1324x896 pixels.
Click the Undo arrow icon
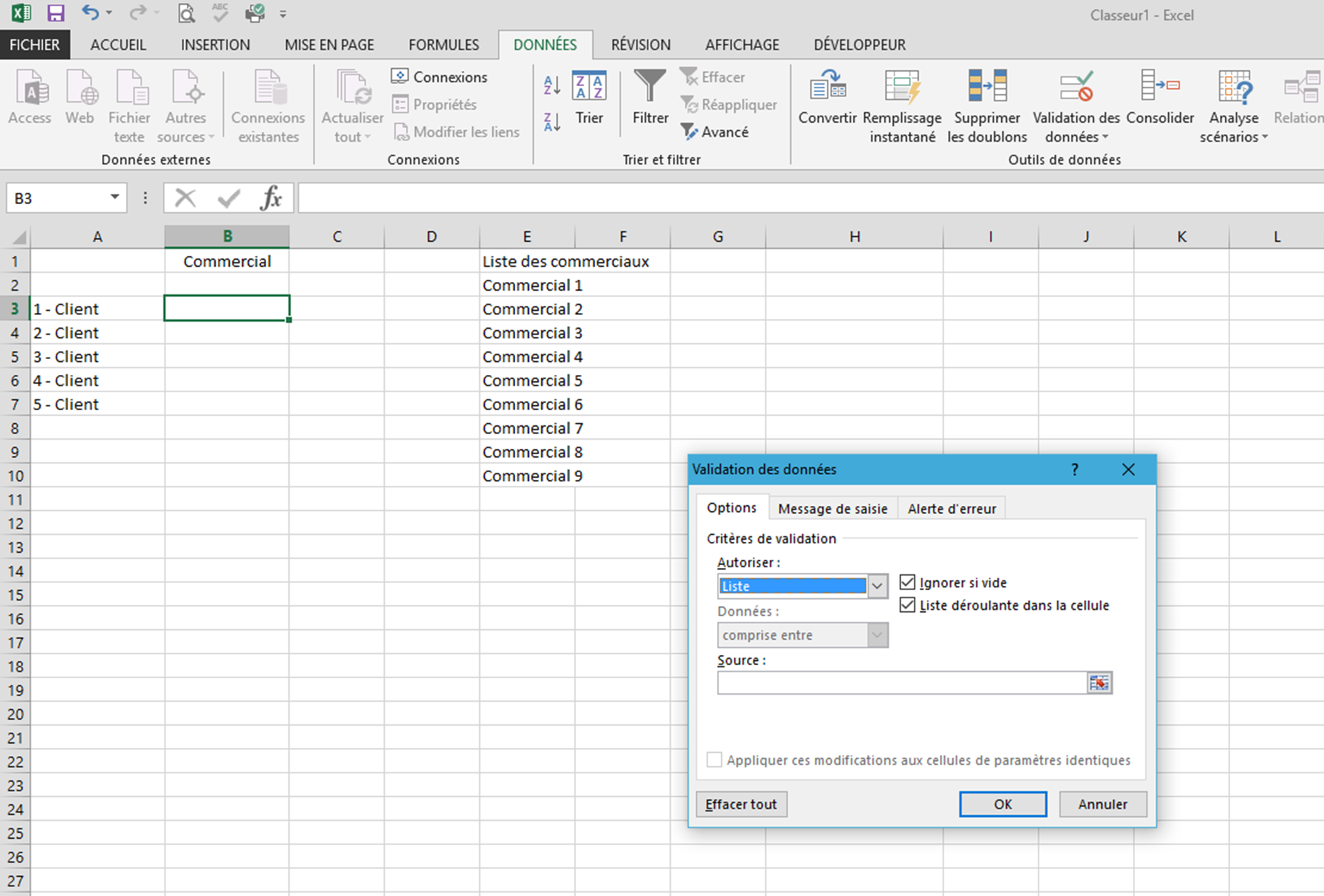[90, 13]
